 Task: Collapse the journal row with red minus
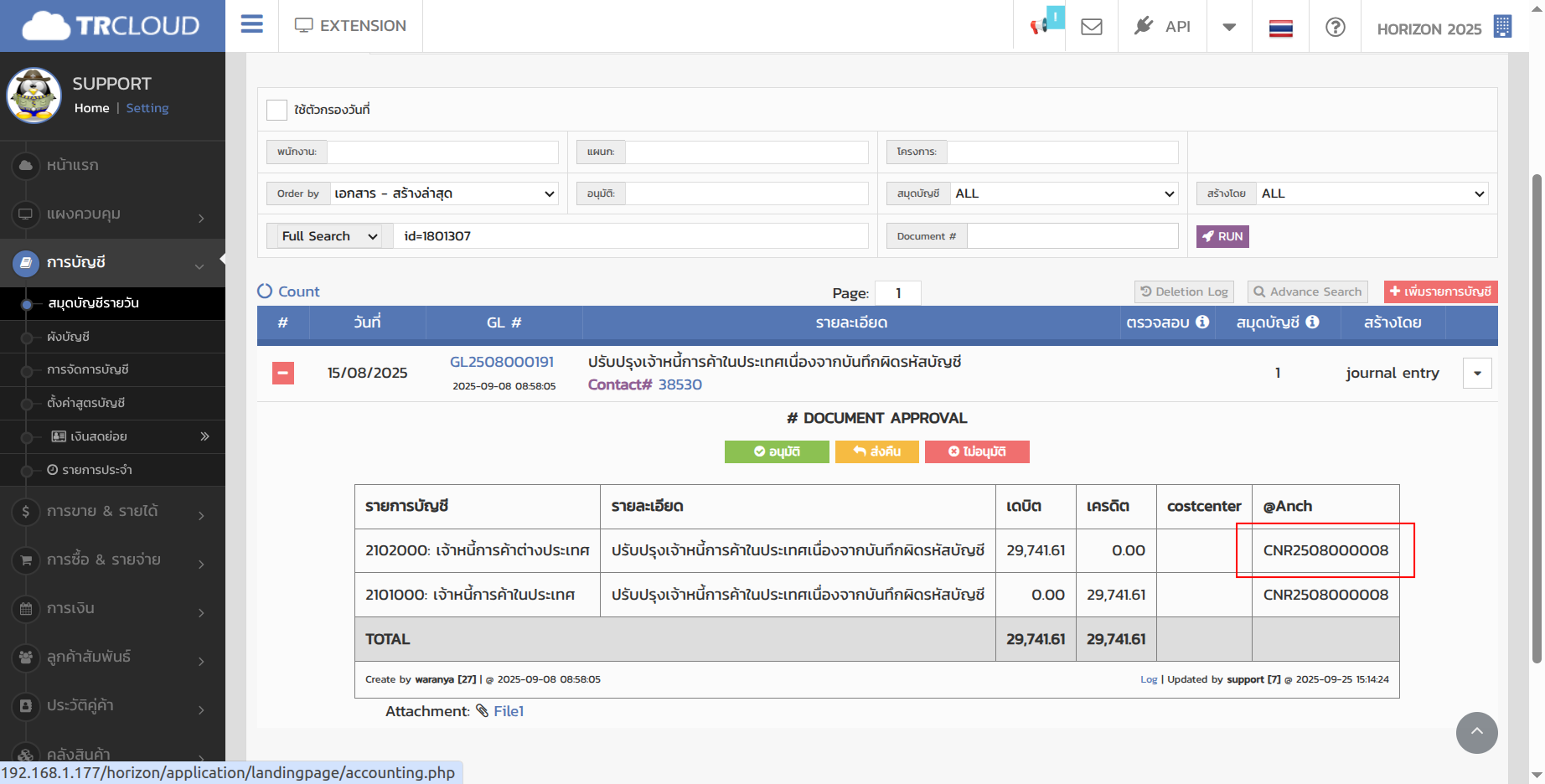[283, 373]
